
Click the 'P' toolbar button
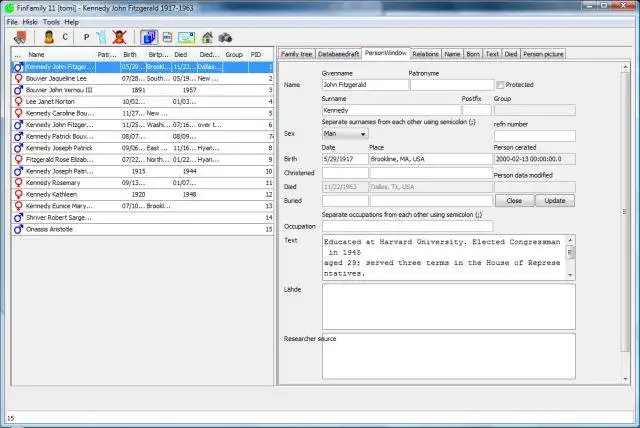(x=86, y=37)
